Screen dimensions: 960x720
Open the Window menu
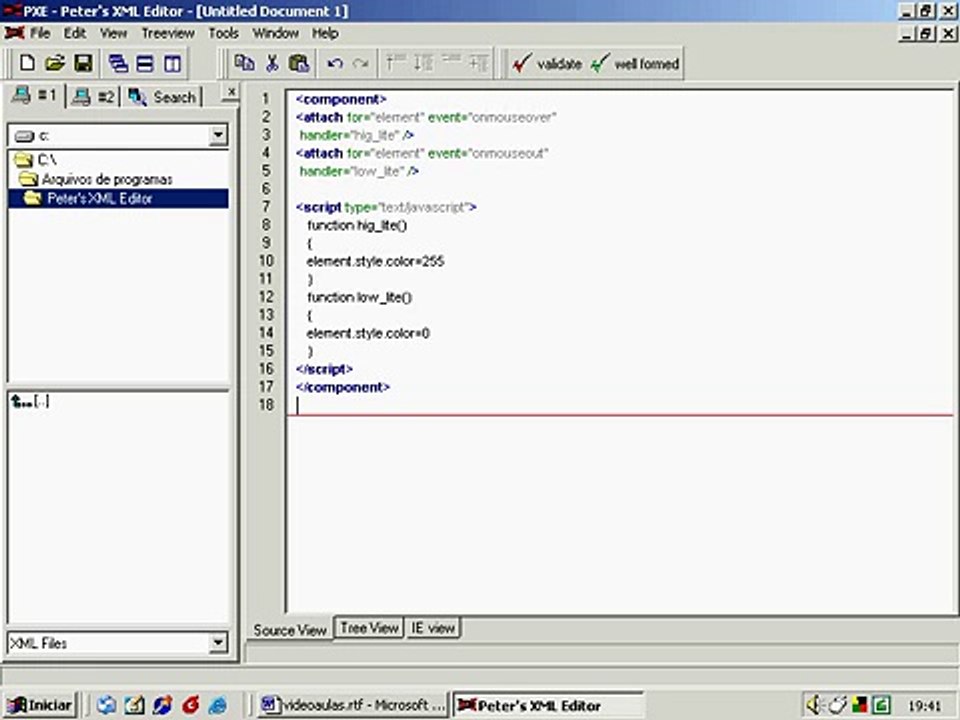pos(276,33)
